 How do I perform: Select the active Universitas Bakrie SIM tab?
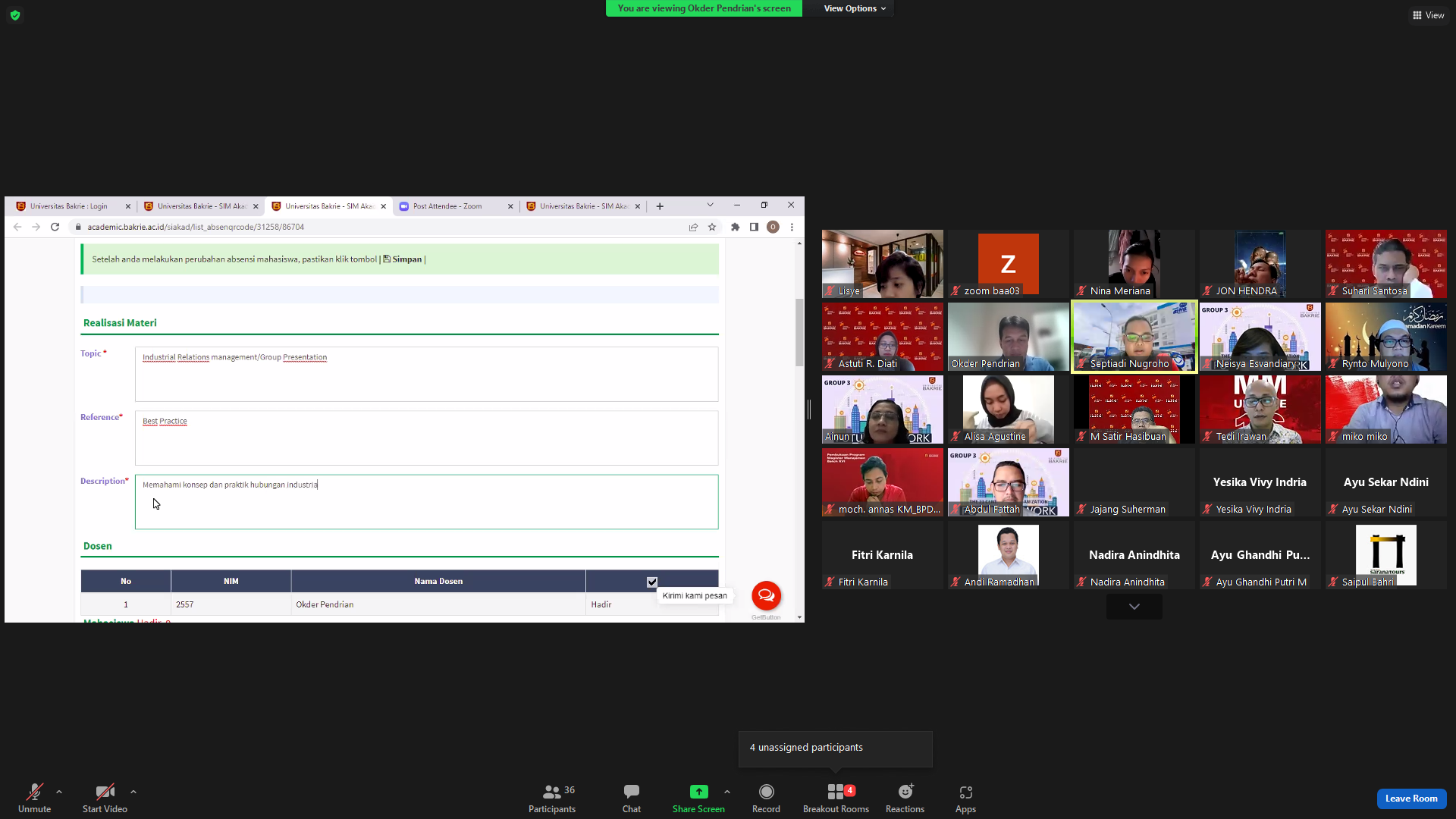(x=328, y=206)
